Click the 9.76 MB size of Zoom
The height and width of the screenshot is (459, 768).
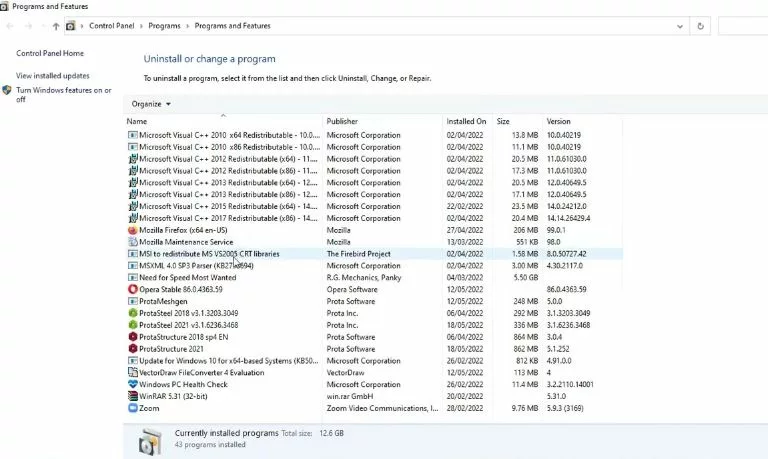[525, 408]
